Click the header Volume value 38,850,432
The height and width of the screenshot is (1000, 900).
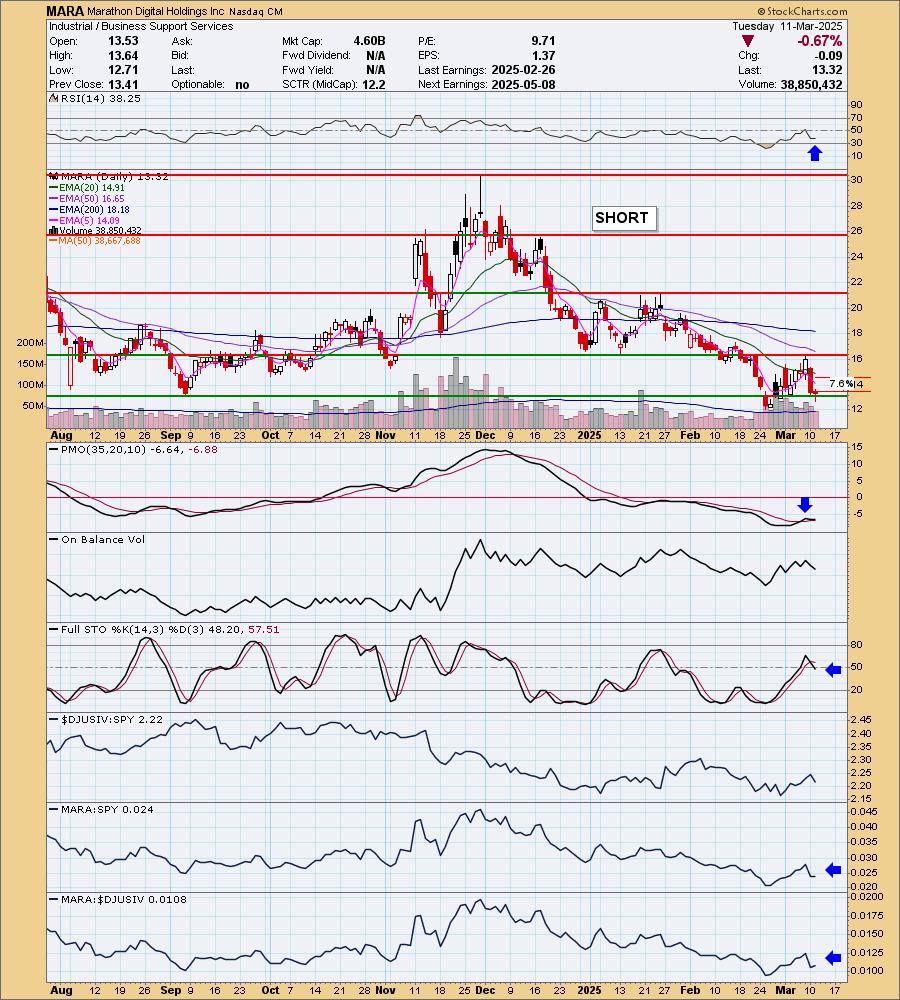(x=811, y=85)
